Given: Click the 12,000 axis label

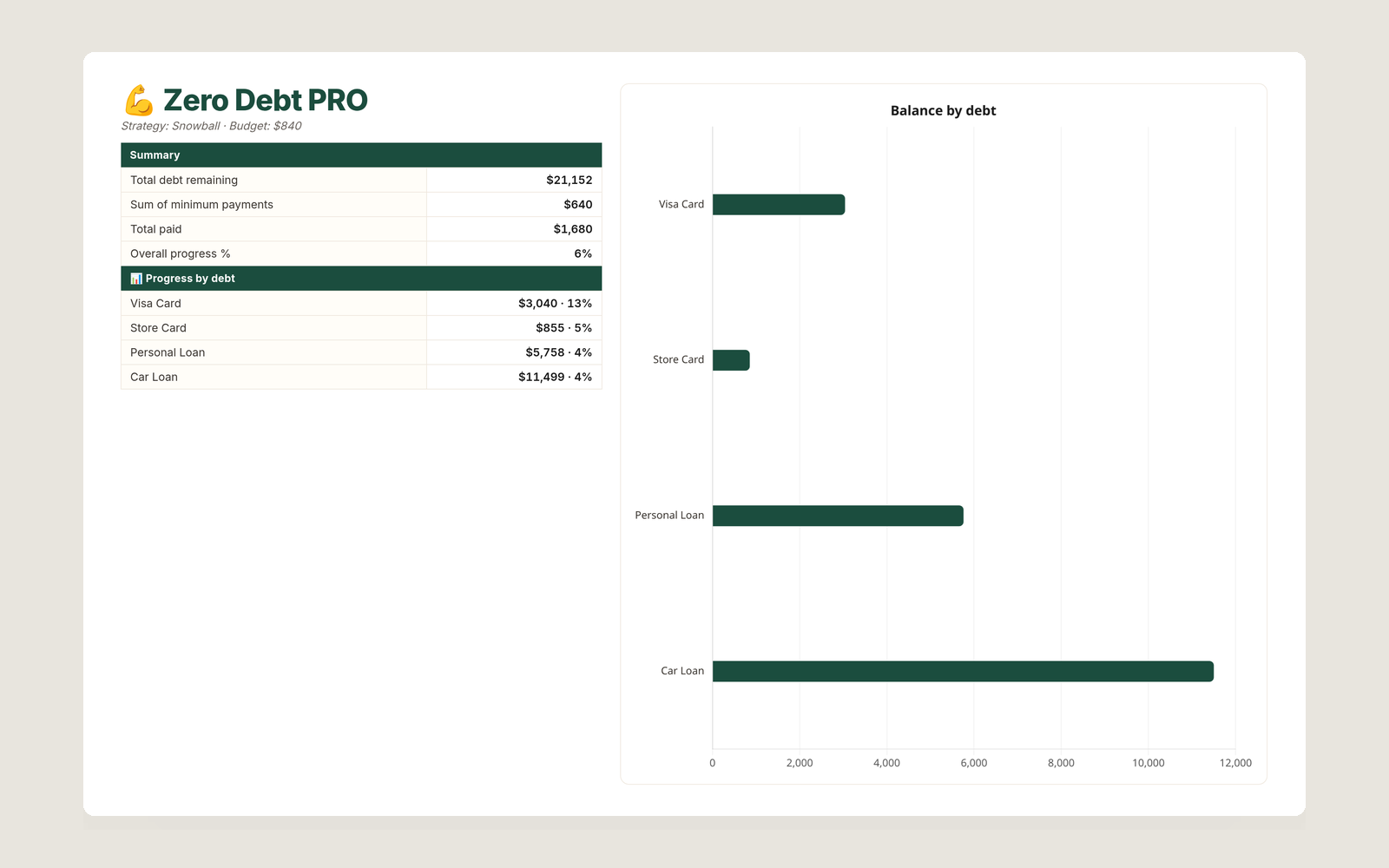Looking at the screenshot, I should pos(1235,763).
